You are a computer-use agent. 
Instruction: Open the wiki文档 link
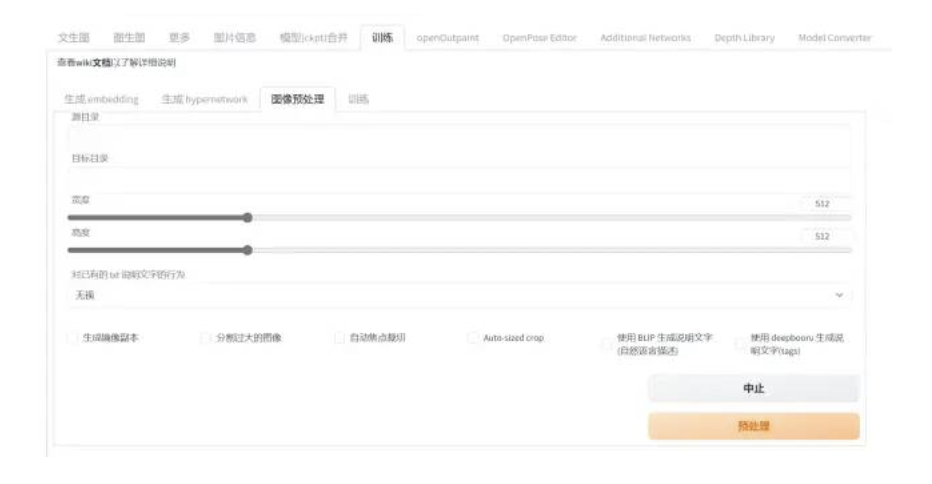94,62
